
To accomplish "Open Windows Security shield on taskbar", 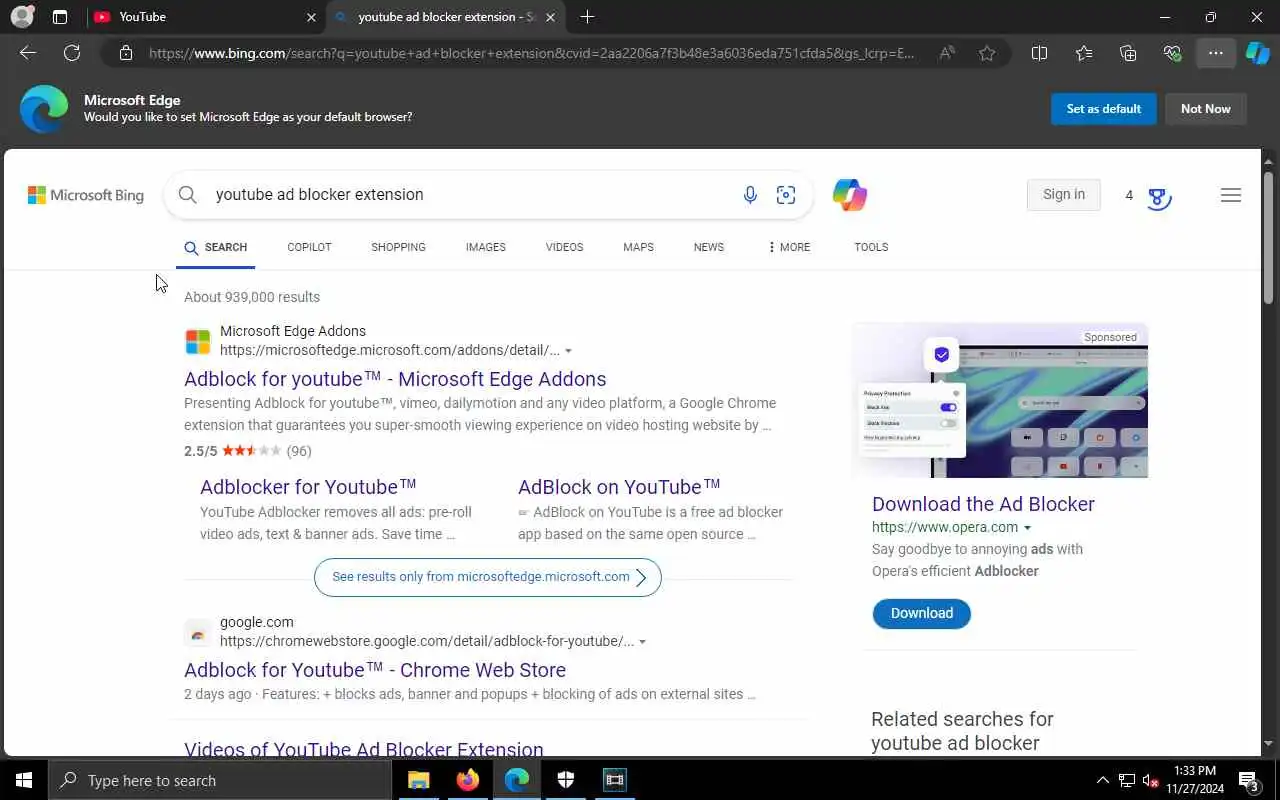I will click(x=565, y=780).
